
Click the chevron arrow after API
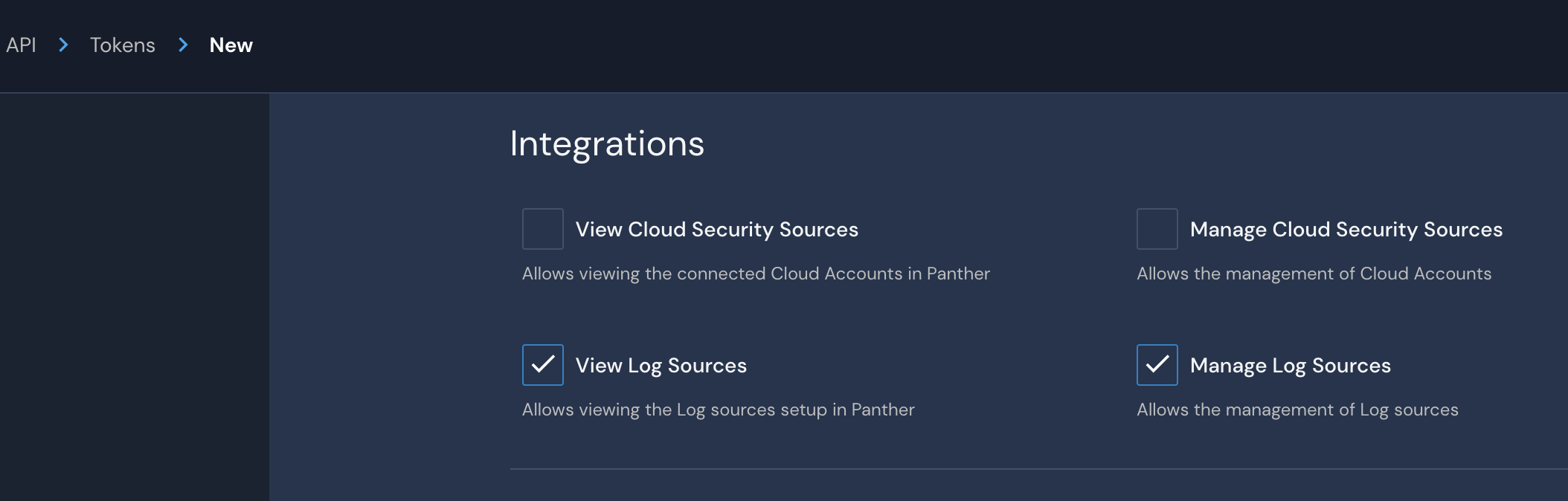(63, 45)
